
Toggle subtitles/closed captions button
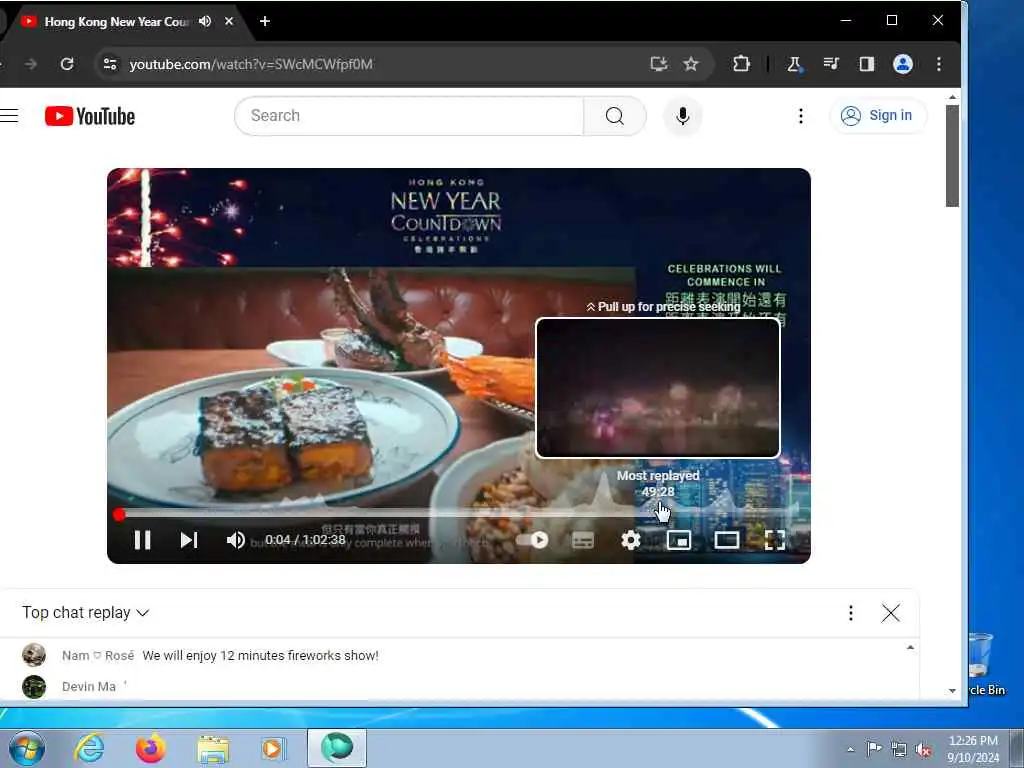point(583,540)
